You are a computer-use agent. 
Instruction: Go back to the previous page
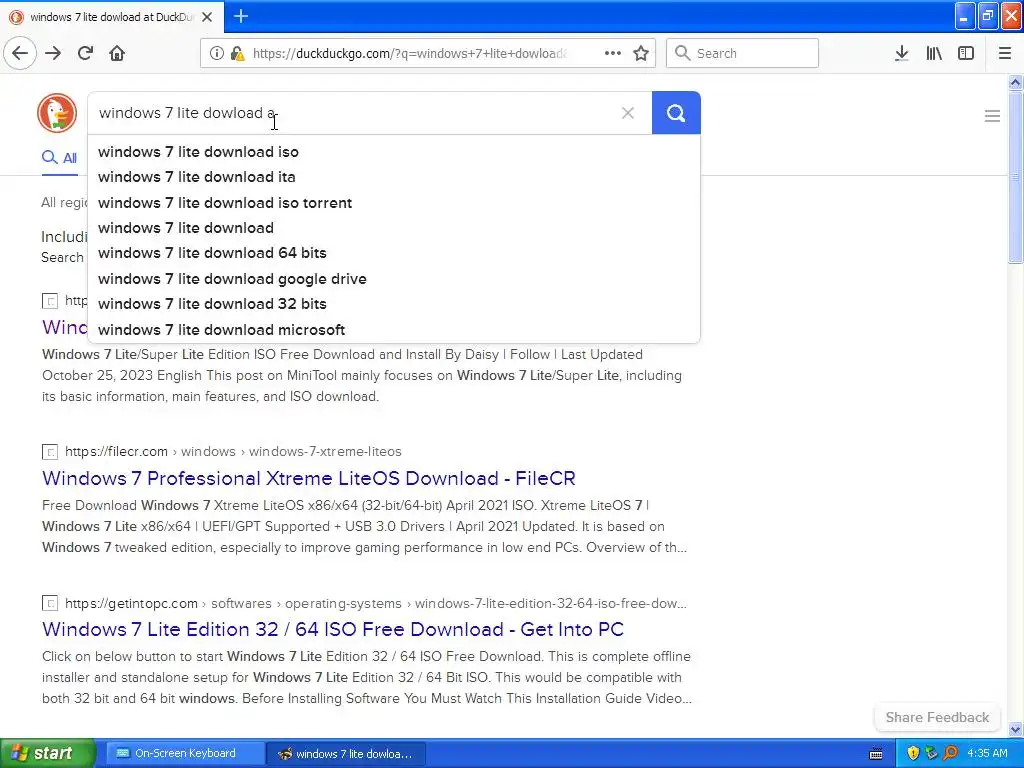point(20,54)
